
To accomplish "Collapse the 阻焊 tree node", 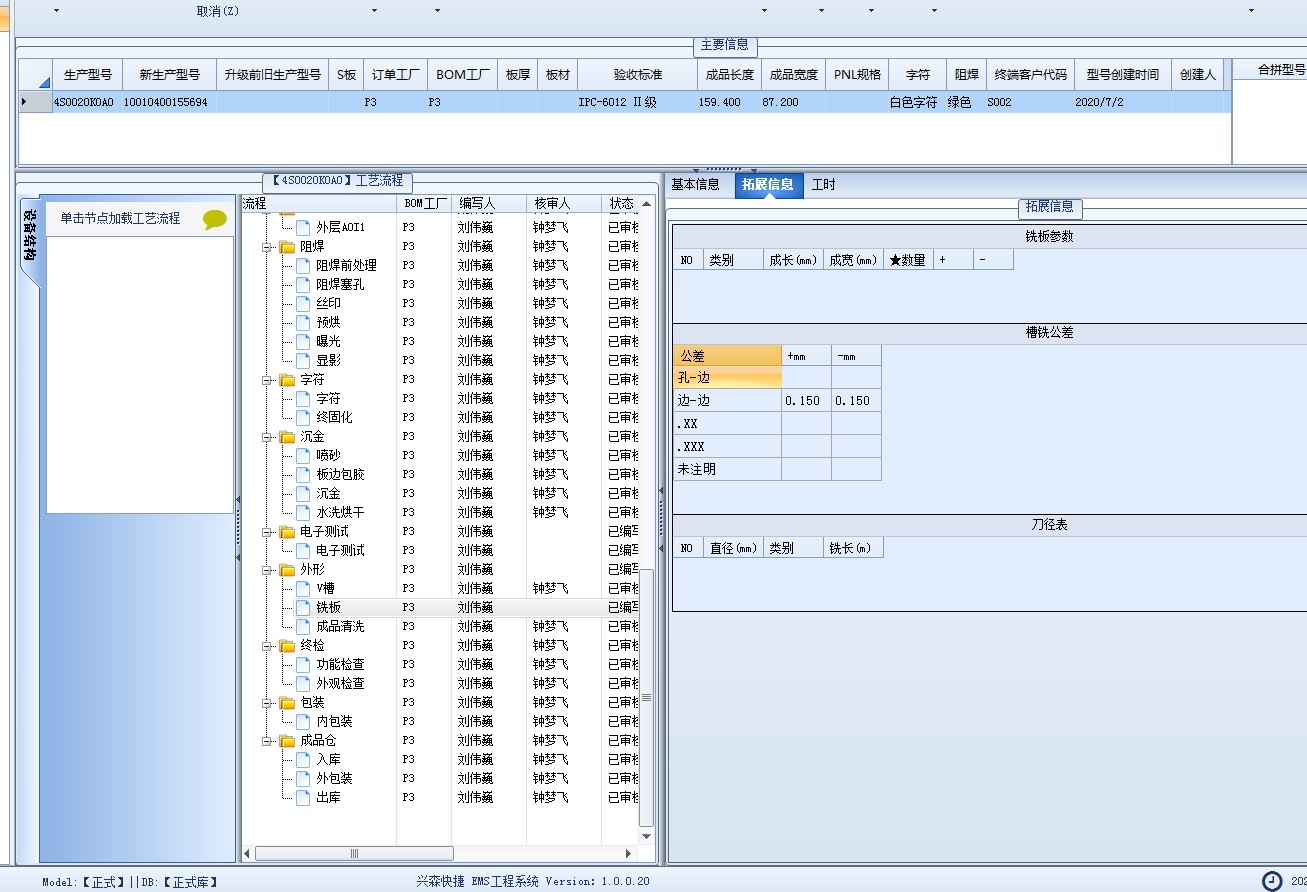I will [x=268, y=247].
